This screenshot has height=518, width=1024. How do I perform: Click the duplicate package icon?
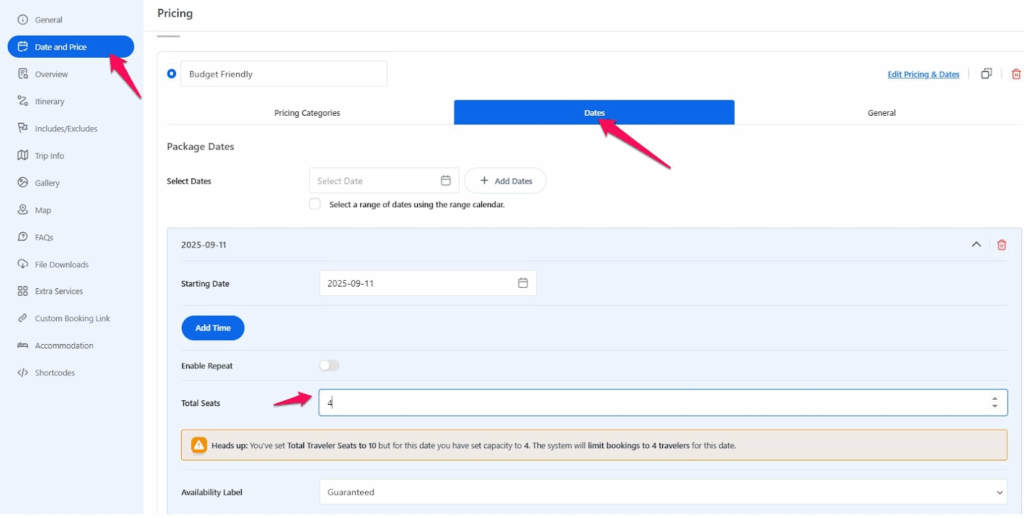click(x=986, y=74)
